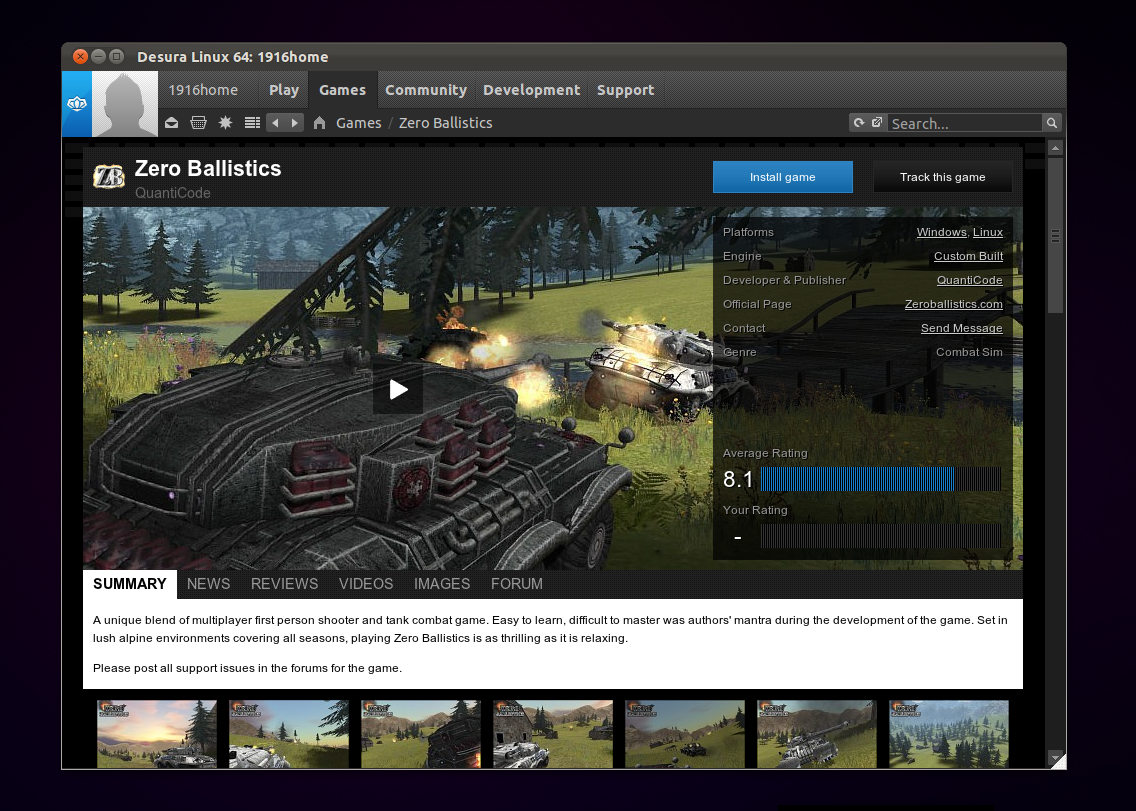The height and width of the screenshot is (811, 1136).
Task: Close the Desura window
Action: tap(80, 56)
